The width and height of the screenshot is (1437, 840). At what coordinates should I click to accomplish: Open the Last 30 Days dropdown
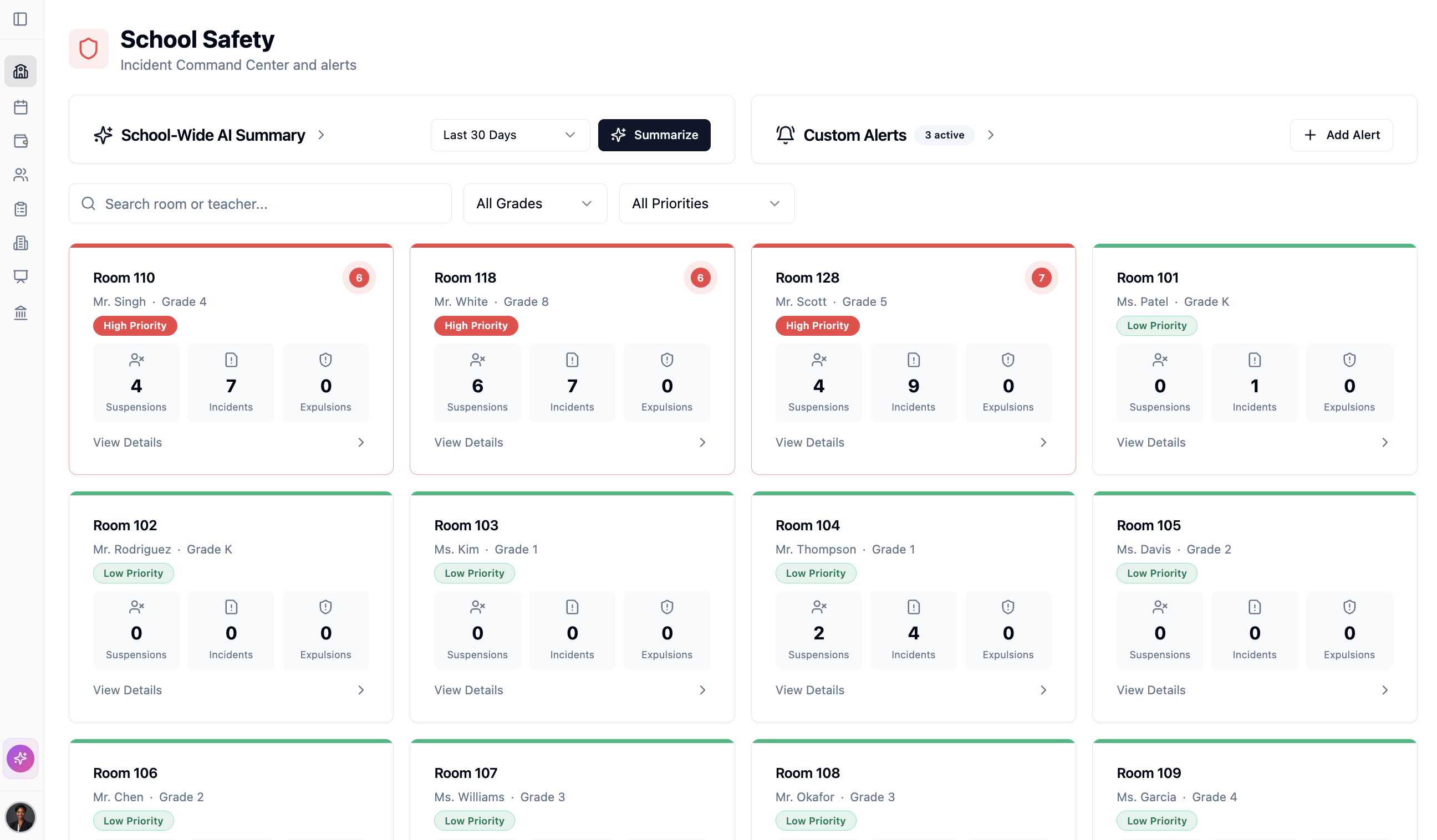click(510, 135)
